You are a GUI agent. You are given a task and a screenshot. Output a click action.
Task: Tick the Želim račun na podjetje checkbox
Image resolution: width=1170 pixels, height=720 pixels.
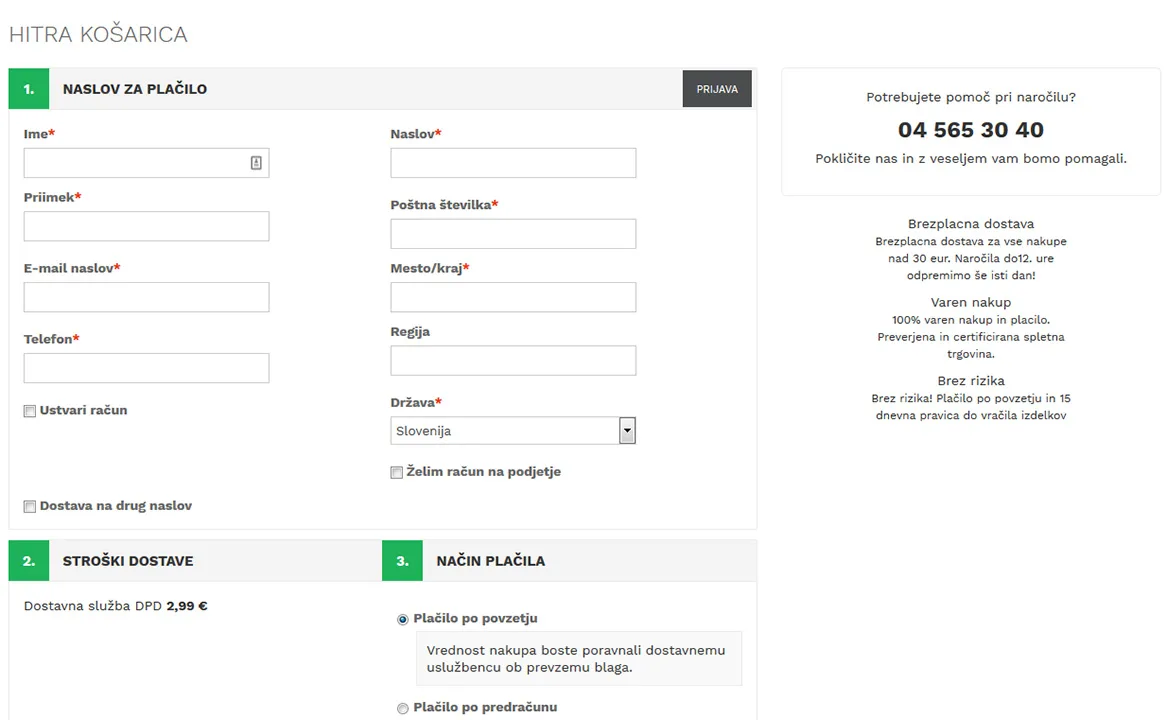pyautogui.click(x=397, y=472)
